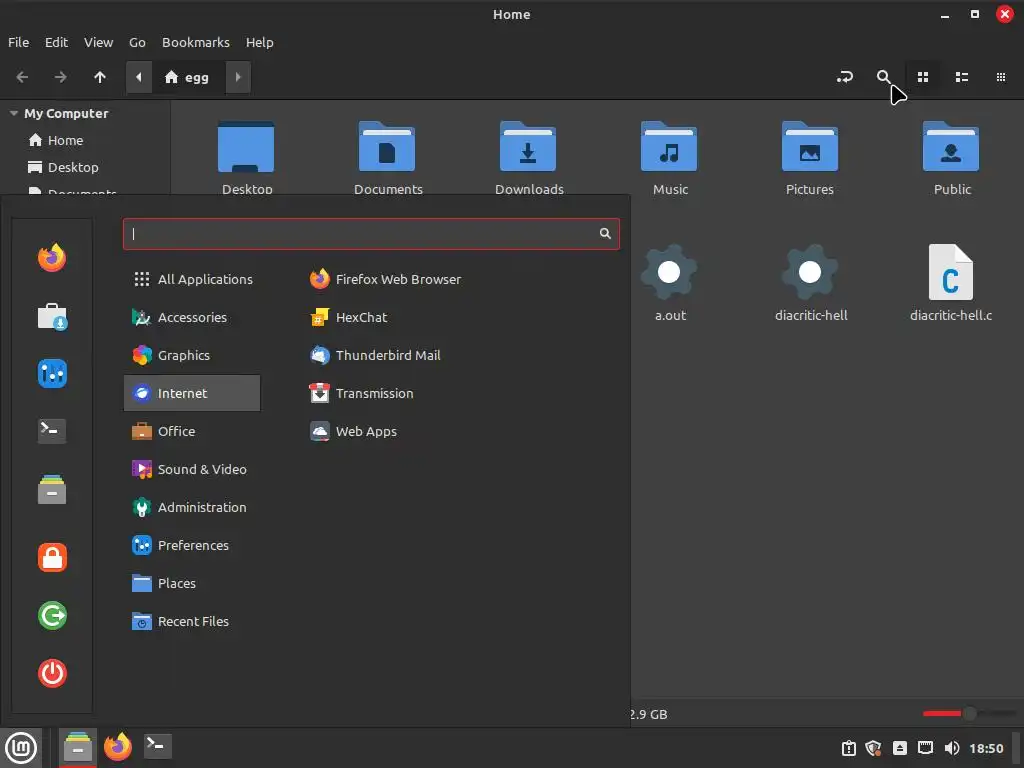Open the update manager shield tray icon
The height and width of the screenshot is (768, 1024).
(x=873, y=748)
